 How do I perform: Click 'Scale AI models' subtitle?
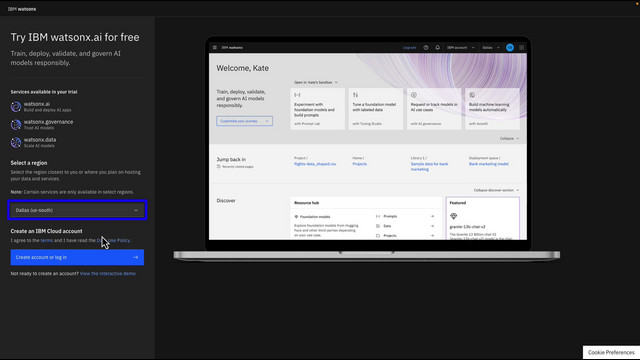[39, 146]
